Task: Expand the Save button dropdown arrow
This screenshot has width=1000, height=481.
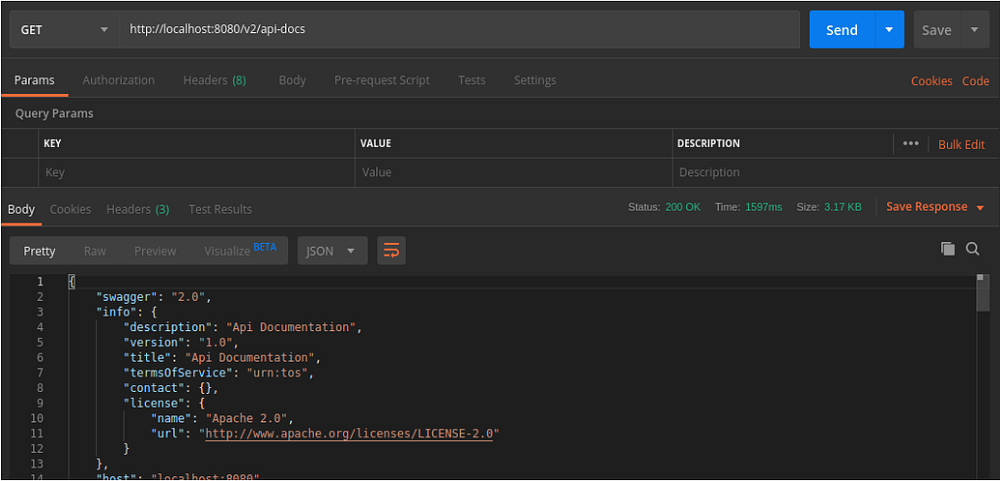Action: pyautogui.click(x=975, y=30)
